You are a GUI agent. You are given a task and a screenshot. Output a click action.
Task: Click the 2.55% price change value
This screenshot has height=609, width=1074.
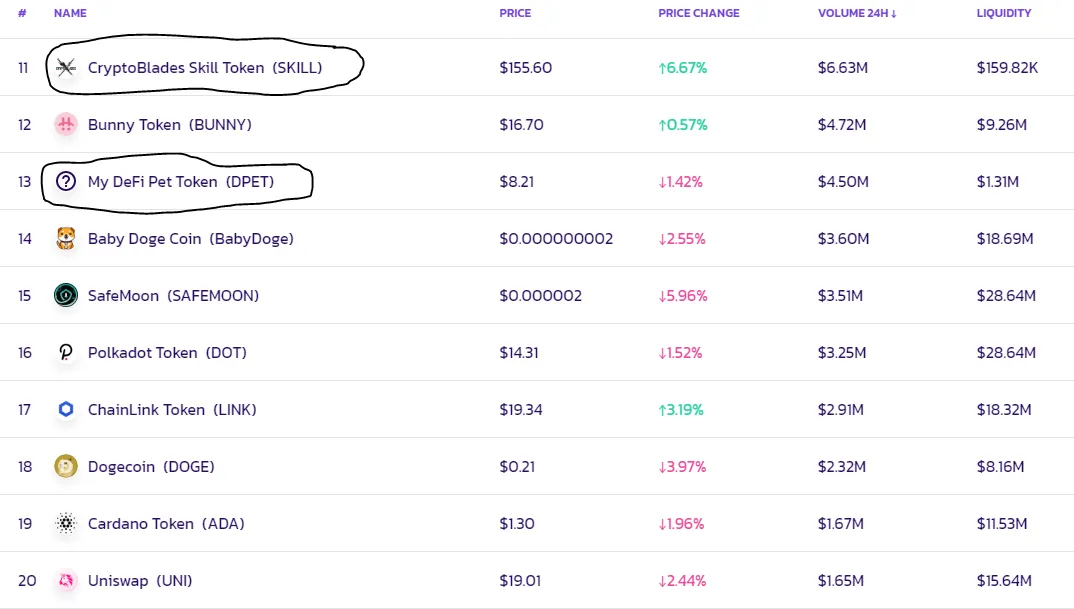[x=682, y=238]
